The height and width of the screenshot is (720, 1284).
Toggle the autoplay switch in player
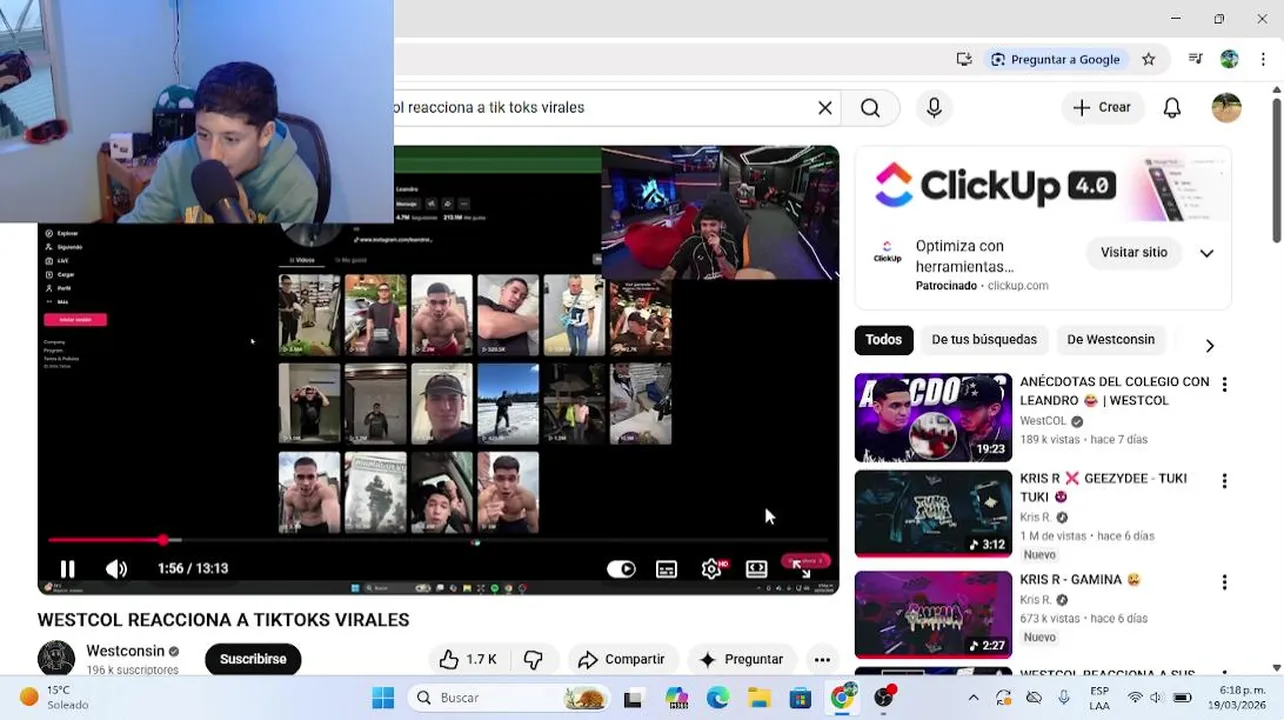[621, 569]
